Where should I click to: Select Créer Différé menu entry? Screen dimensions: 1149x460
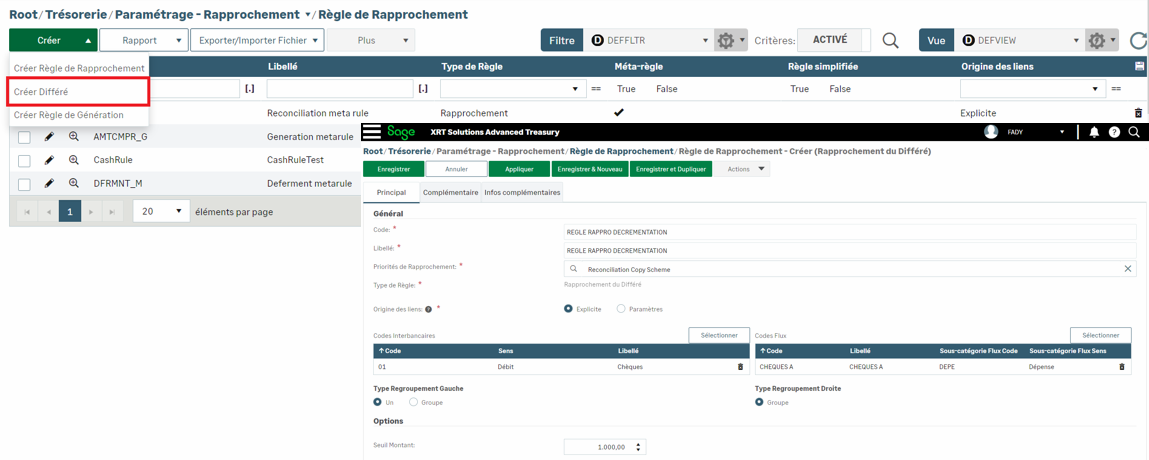pos(79,92)
